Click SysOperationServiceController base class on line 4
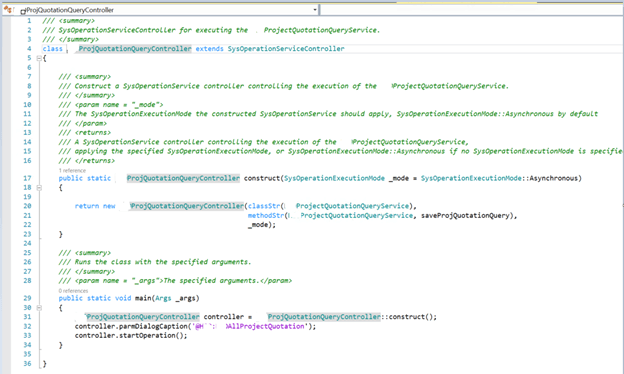The image size is (624, 374). [x=286, y=49]
